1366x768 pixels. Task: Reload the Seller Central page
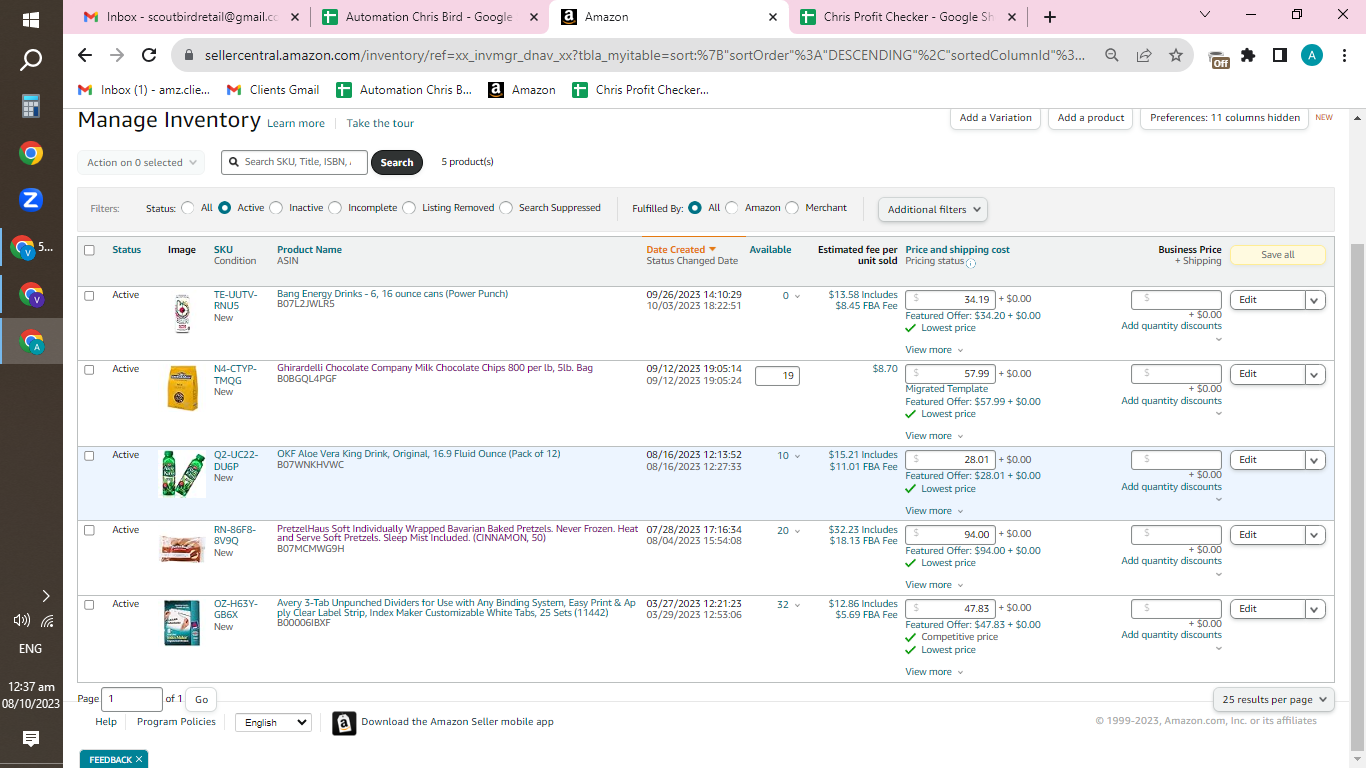click(149, 55)
